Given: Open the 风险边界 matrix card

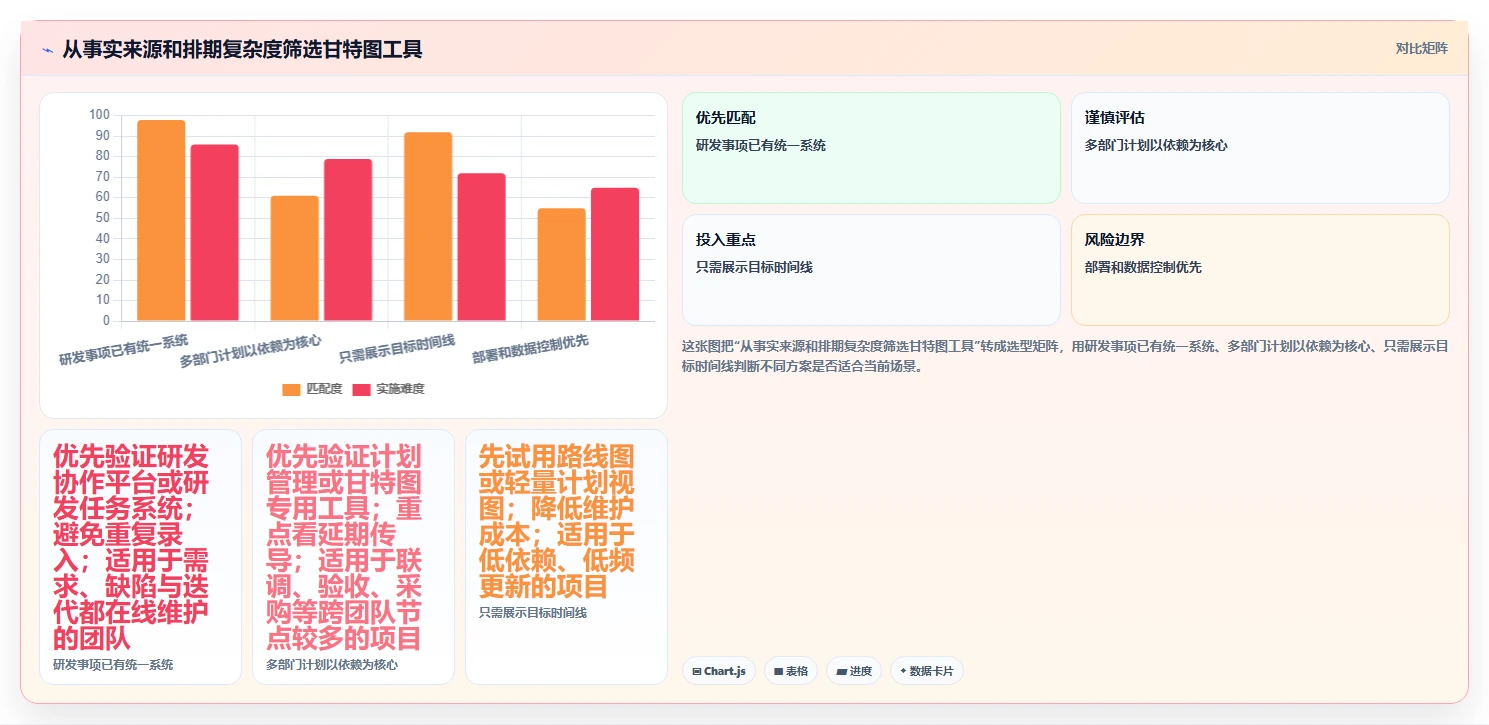Looking at the screenshot, I should [x=1260, y=270].
